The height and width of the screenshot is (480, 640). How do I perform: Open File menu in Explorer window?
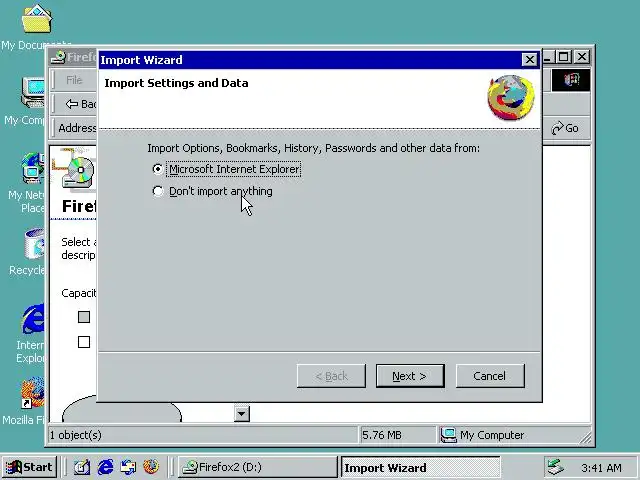tap(74, 80)
